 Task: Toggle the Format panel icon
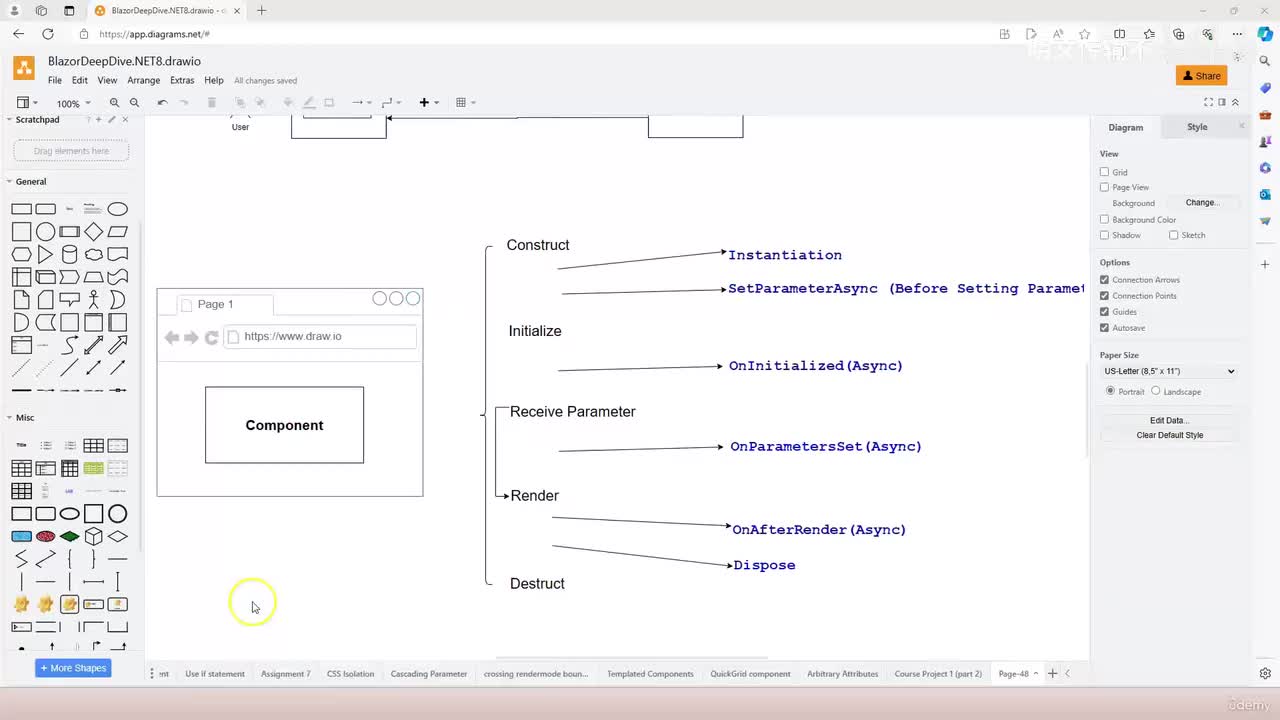click(1222, 102)
